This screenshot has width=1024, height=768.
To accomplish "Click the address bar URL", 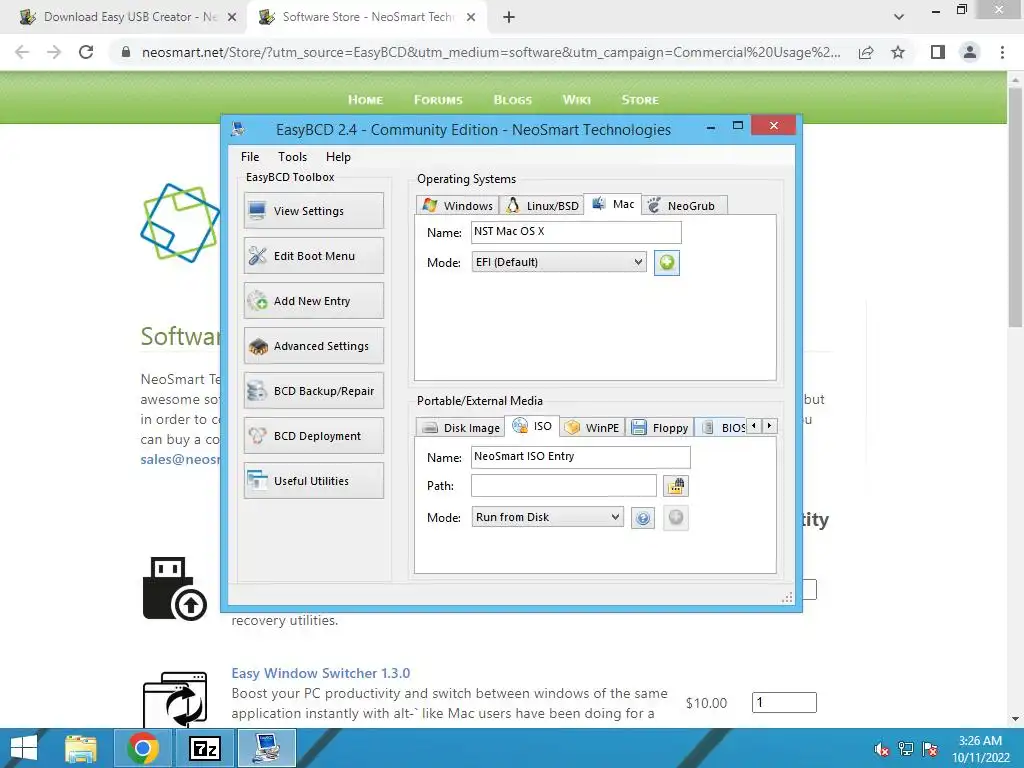I will tap(491, 52).
